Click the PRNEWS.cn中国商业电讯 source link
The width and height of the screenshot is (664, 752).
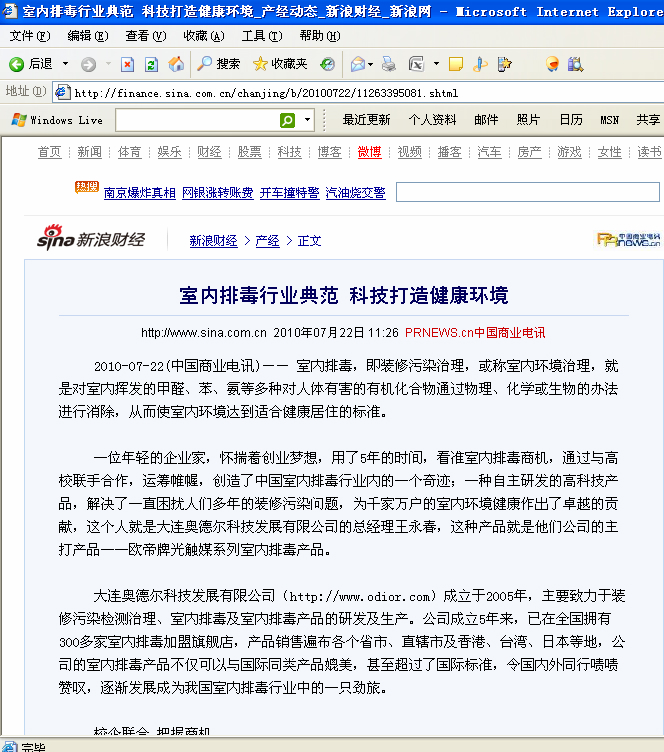[x=475, y=333]
